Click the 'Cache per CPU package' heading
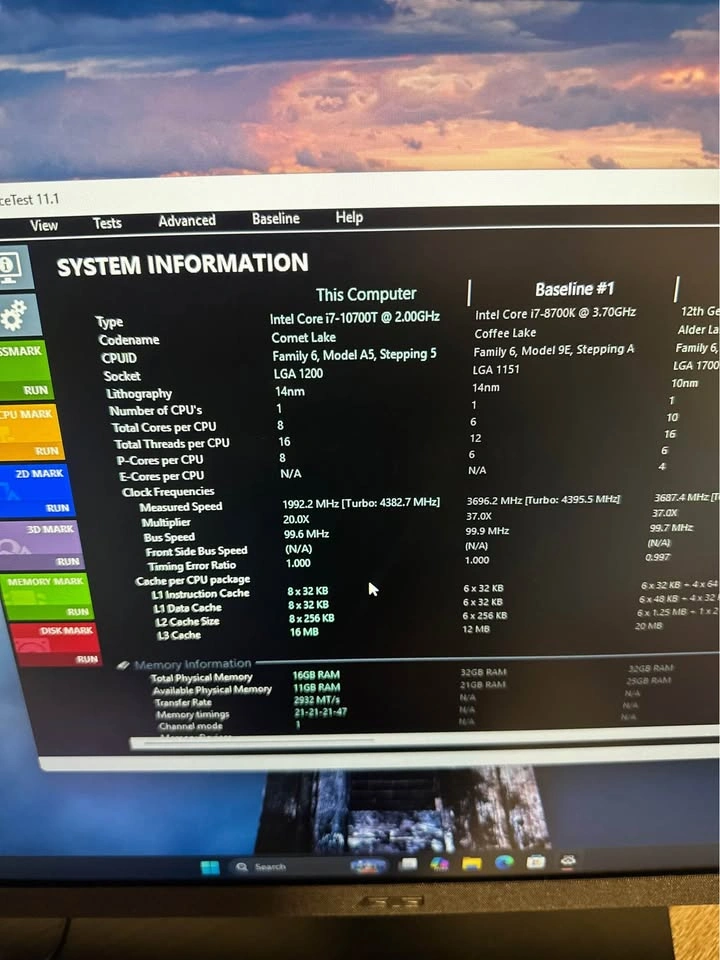Image resolution: width=720 pixels, height=960 pixels. pyautogui.click(x=193, y=580)
